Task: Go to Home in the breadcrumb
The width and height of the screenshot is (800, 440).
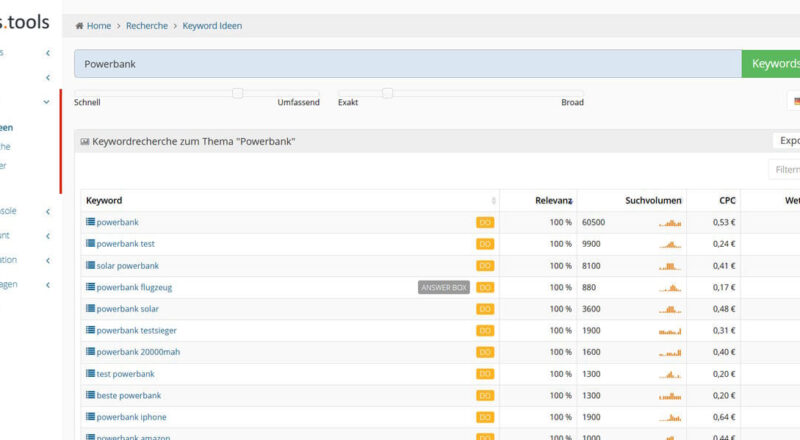Action: pos(98,26)
